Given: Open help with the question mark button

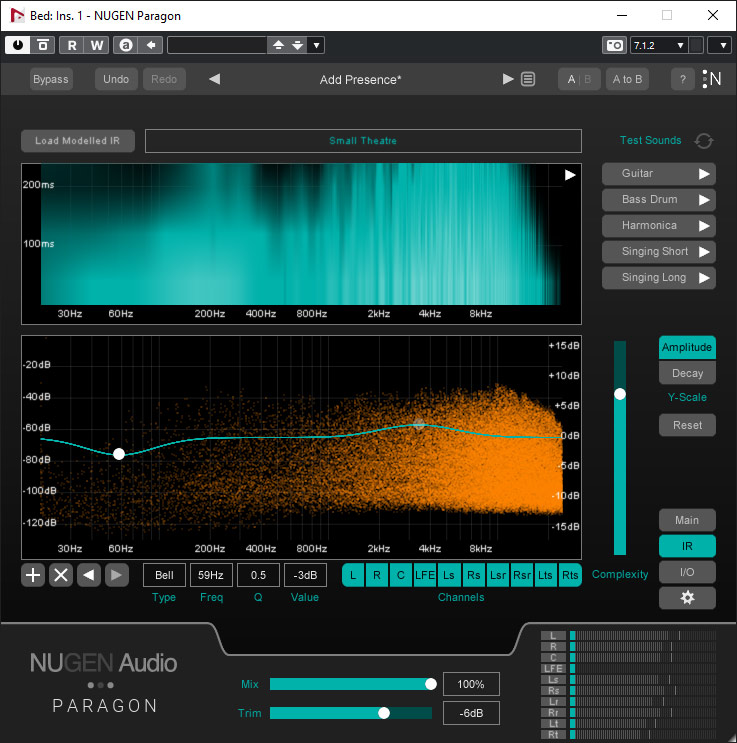Looking at the screenshot, I should pyautogui.click(x=683, y=79).
